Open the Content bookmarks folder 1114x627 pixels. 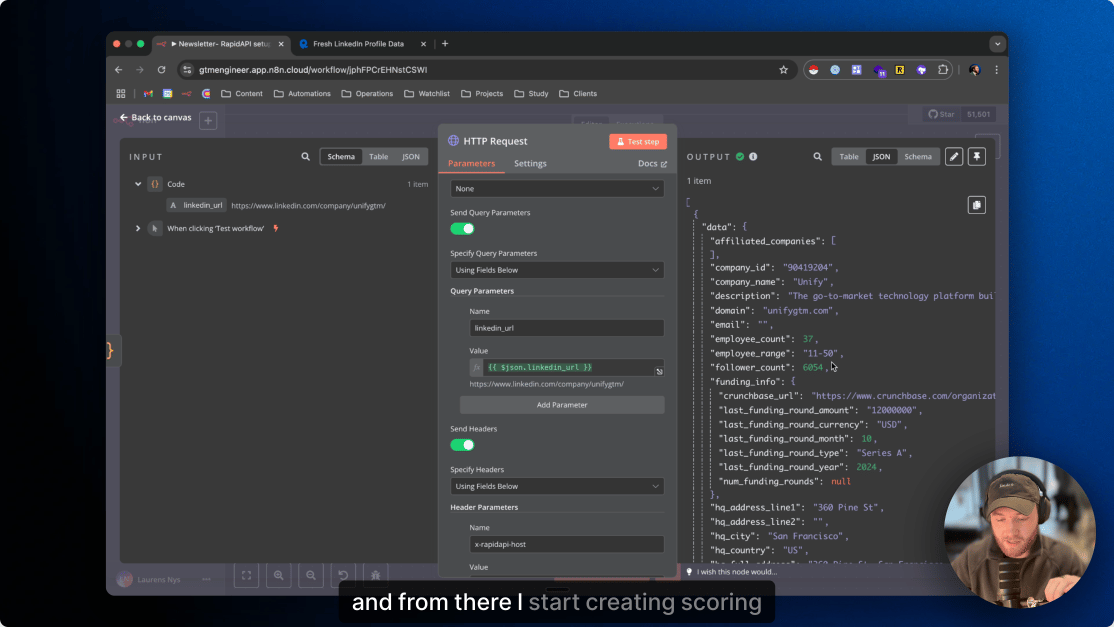[242, 94]
